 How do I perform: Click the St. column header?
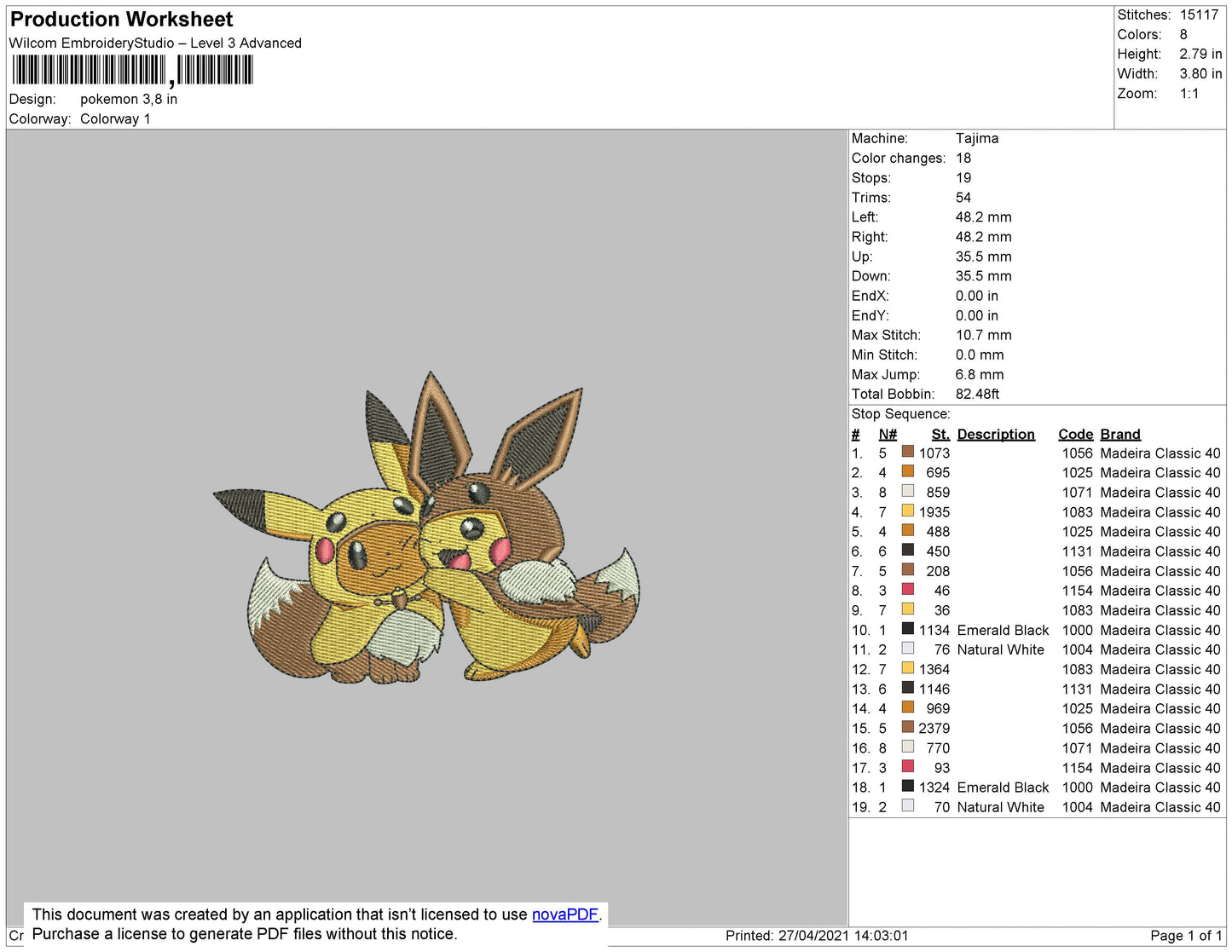coord(940,434)
